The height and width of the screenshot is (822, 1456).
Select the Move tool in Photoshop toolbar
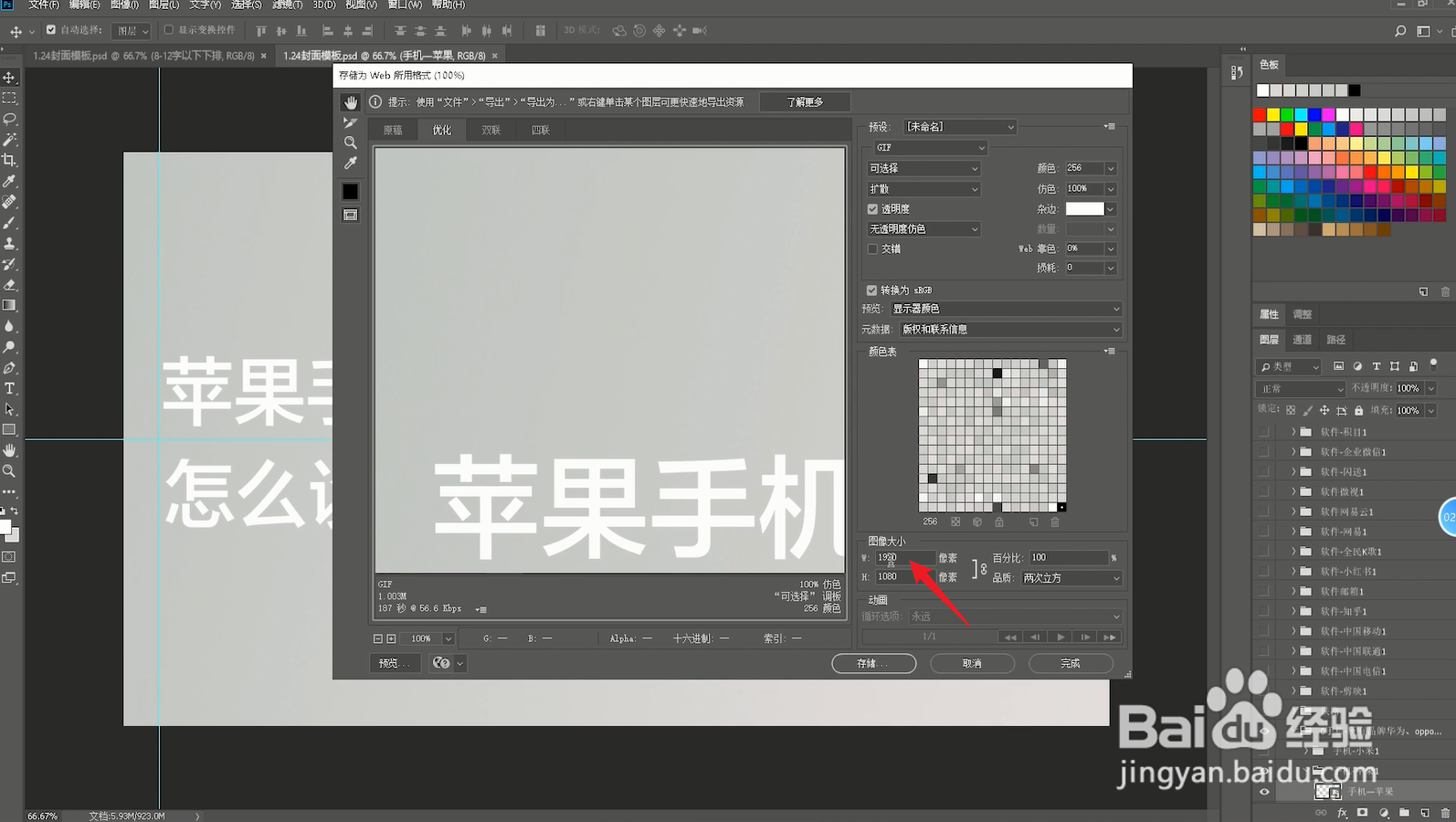pyautogui.click(x=10, y=78)
